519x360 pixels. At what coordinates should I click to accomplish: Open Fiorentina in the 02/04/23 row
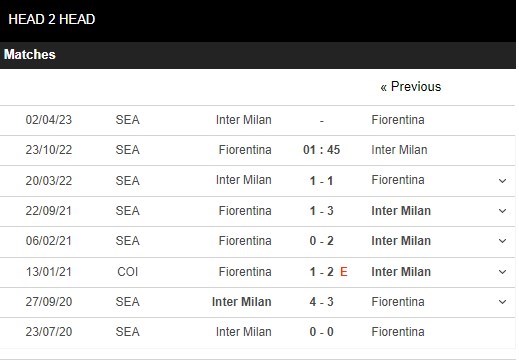tap(398, 120)
